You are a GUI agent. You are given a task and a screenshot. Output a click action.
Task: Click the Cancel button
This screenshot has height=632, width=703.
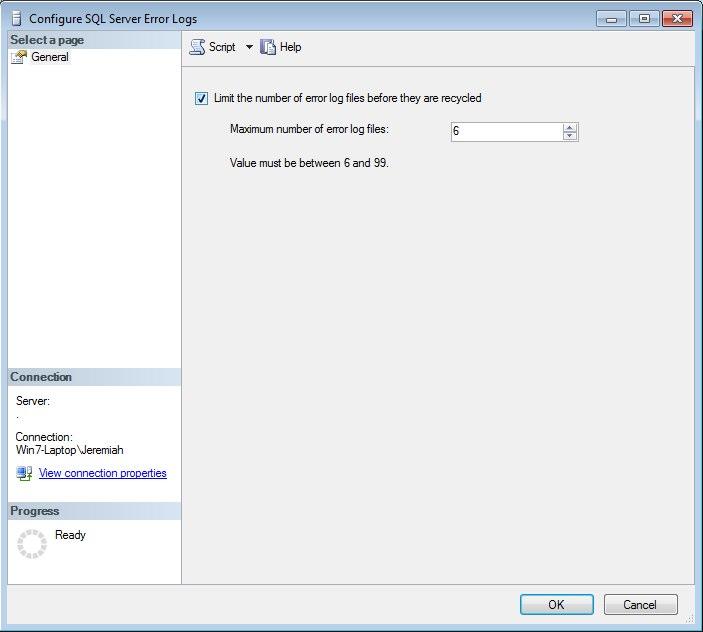pos(640,604)
